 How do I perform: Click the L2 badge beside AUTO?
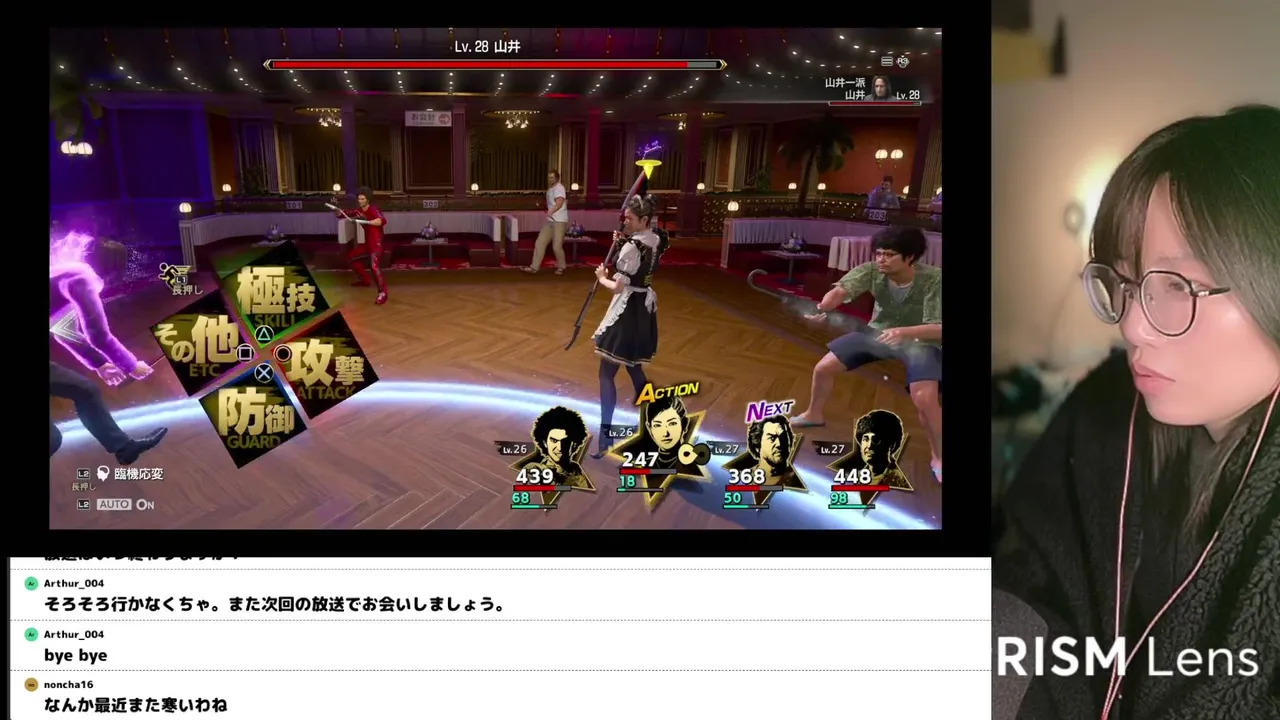coord(84,505)
